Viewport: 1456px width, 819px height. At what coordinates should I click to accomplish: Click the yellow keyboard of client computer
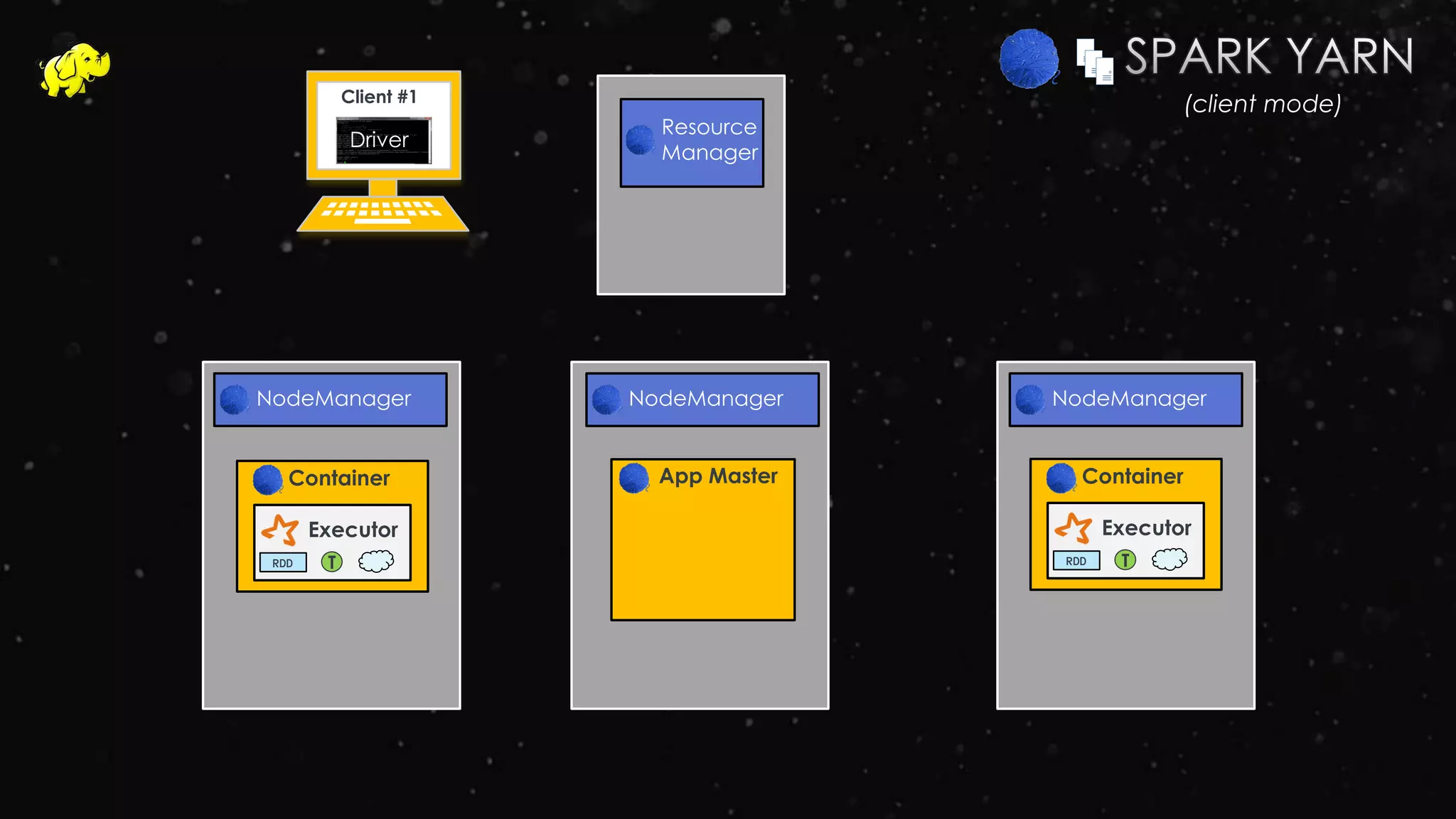tap(382, 212)
